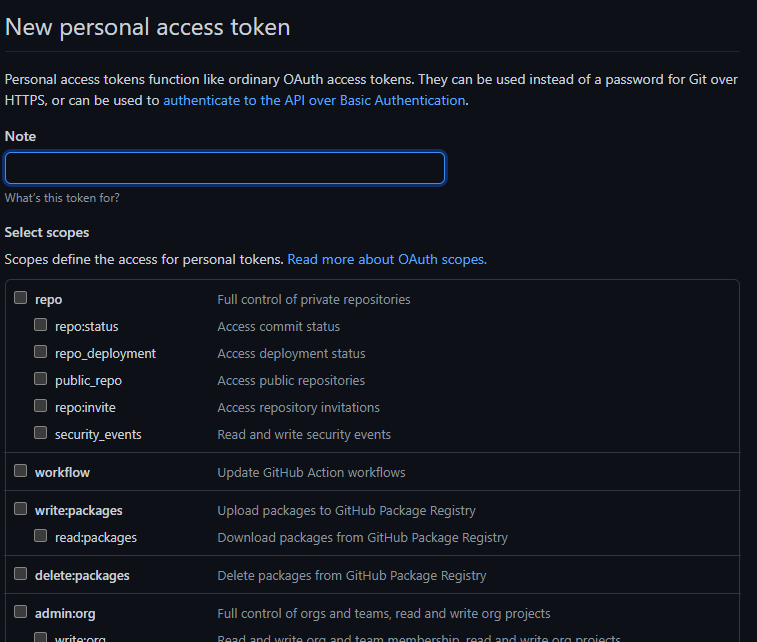Click the 'write:packages' label text
This screenshot has width=757, height=642.
point(79,511)
